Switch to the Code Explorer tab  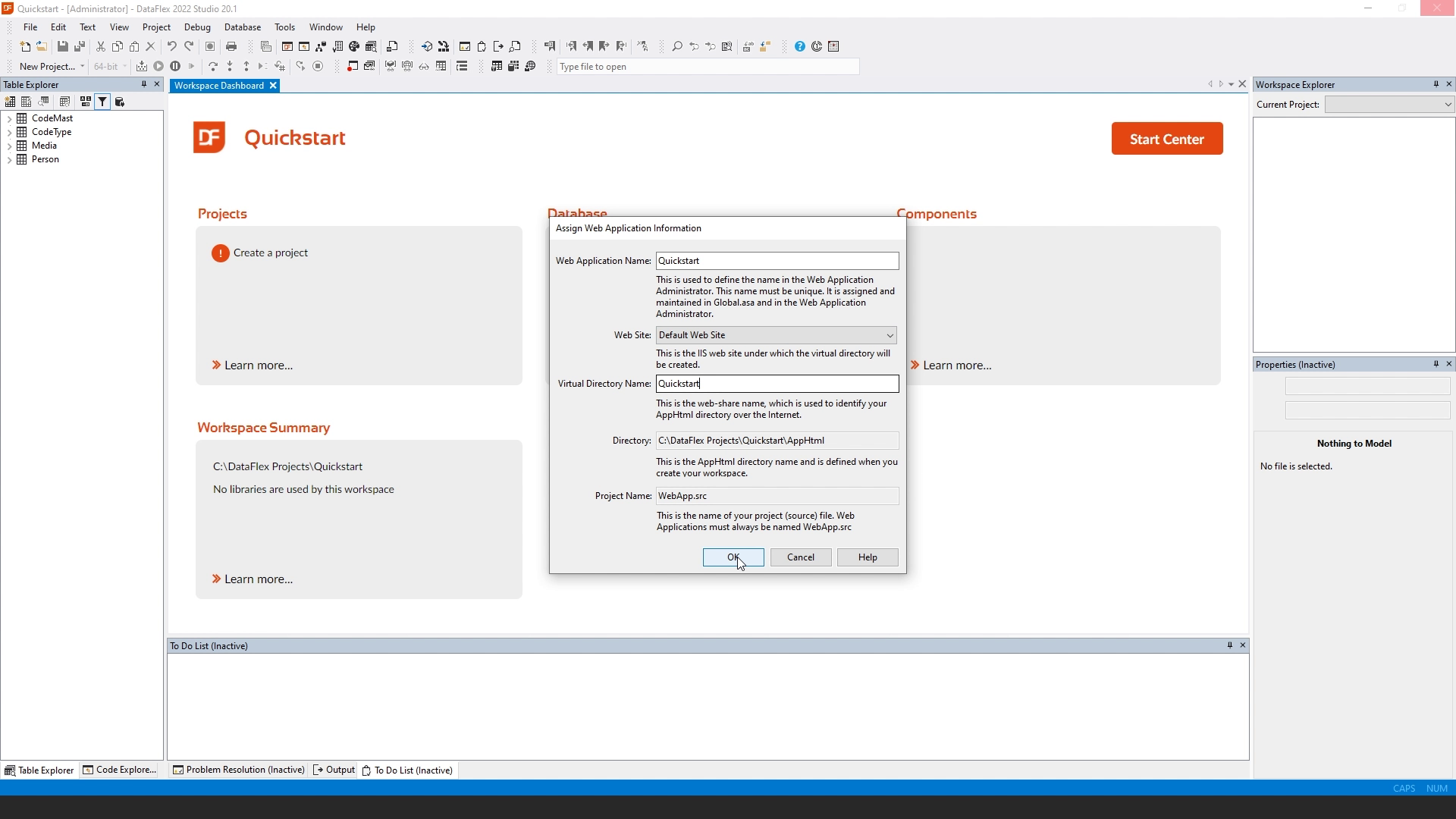120,770
